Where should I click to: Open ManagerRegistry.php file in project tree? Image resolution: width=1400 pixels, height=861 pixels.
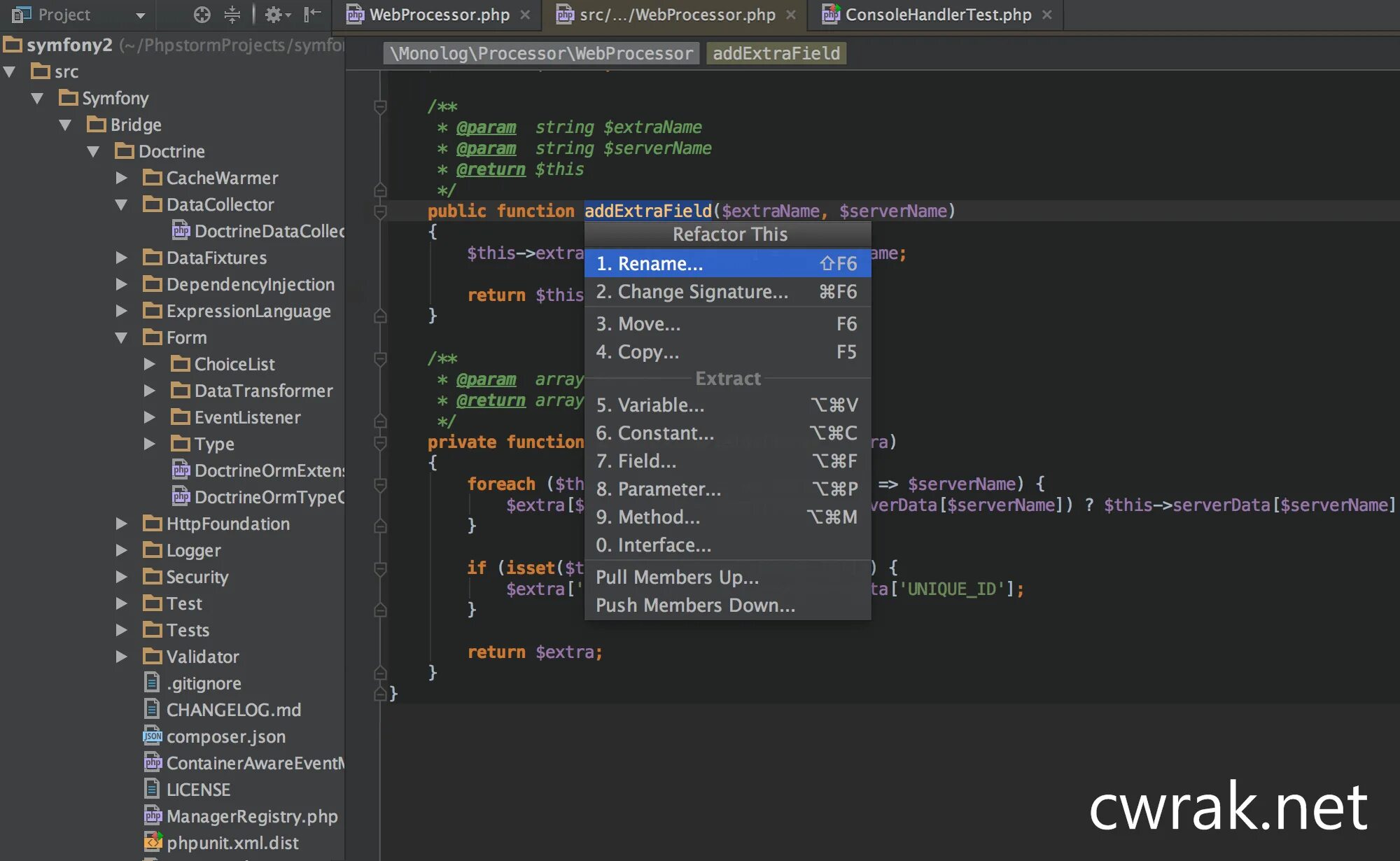pos(251,816)
